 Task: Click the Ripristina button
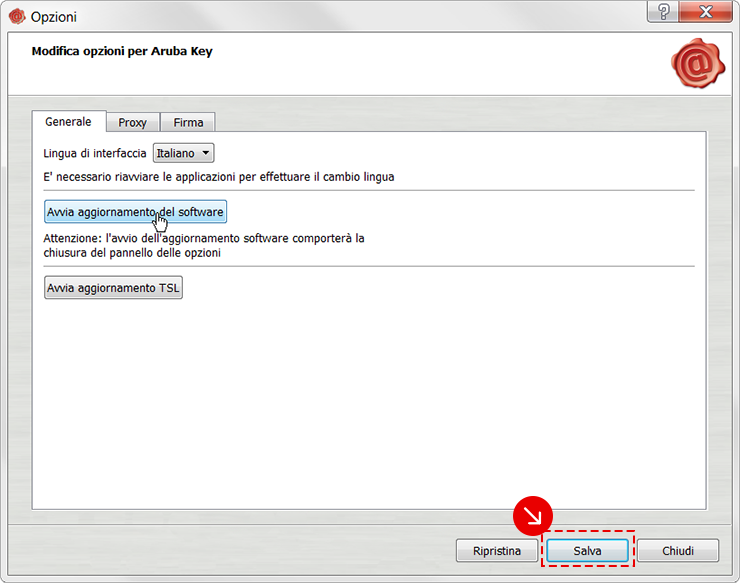point(497,551)
